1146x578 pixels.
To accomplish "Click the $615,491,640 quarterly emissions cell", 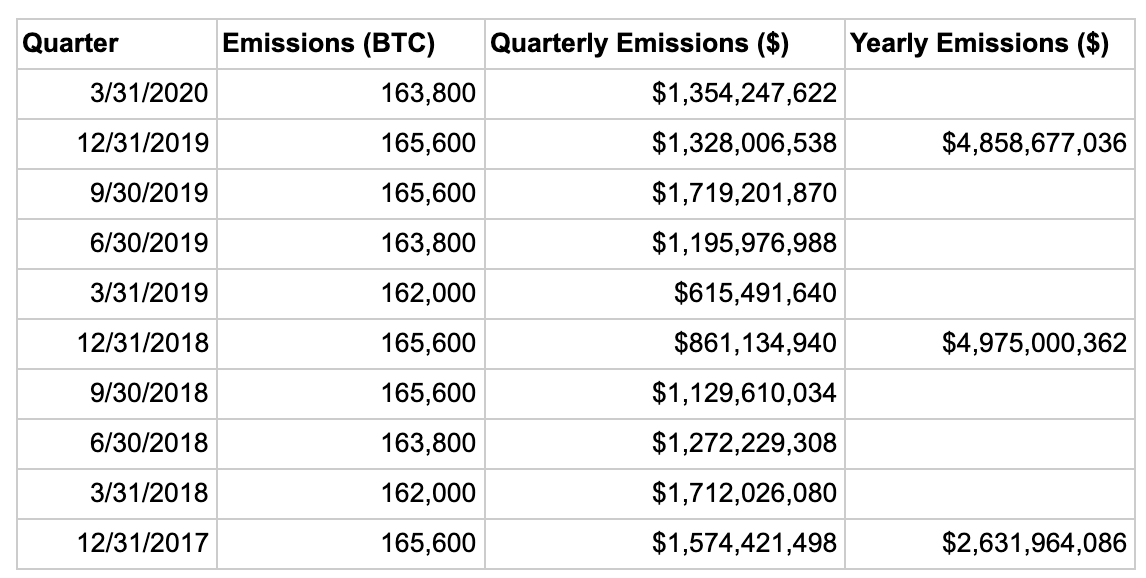I will coord(755,294).
